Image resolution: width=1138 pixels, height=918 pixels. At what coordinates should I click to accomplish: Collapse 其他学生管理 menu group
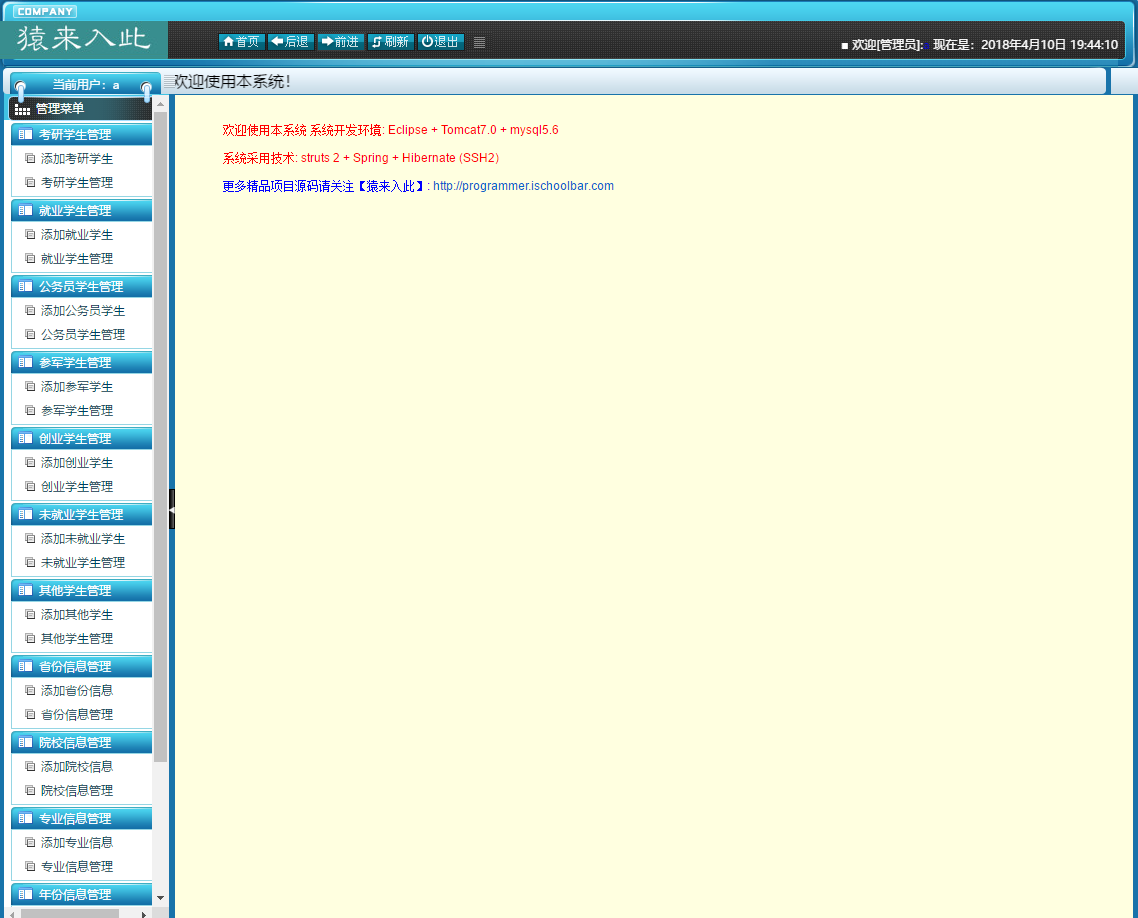pyautogui.click(x=81, y=590)
